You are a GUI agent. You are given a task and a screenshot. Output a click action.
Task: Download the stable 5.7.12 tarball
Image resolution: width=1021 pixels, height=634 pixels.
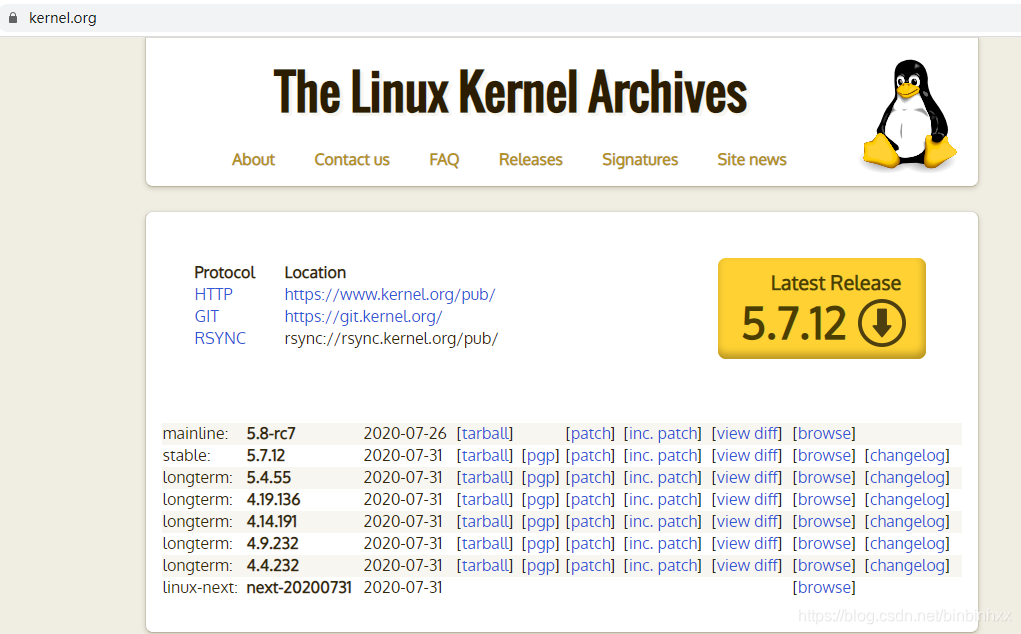pyautogui.click(x=485, y=456)
